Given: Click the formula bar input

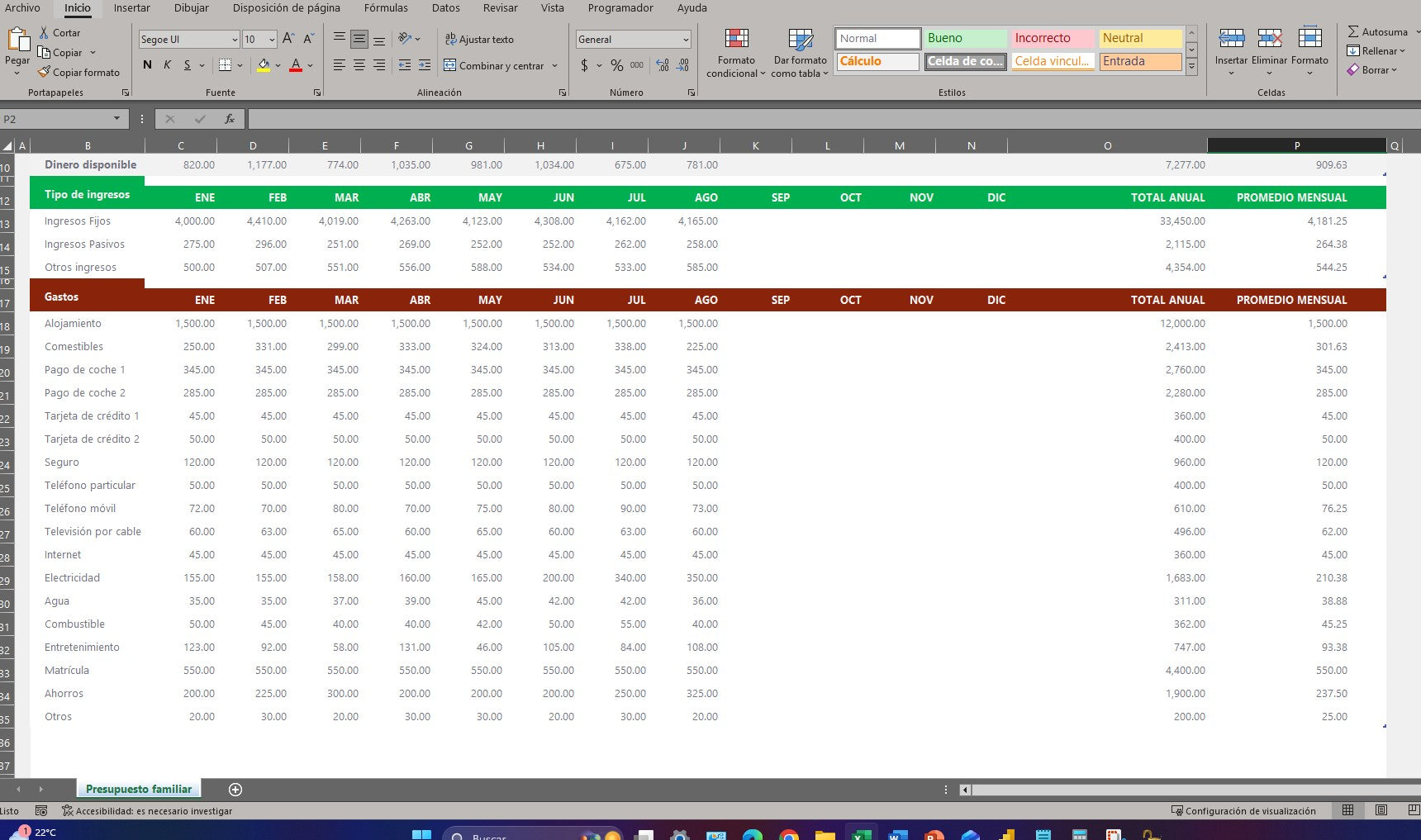Looking at the screenshot, I should [833, 119].
